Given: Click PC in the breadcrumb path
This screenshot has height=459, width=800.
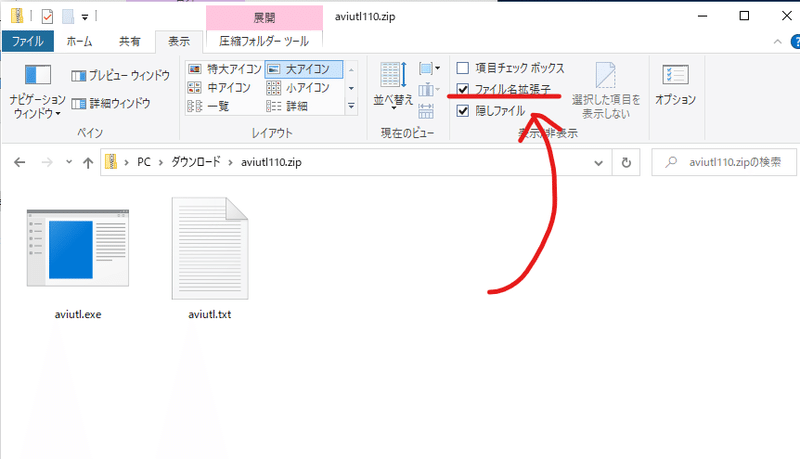Looking at the screenshot, I should (144, 162).
